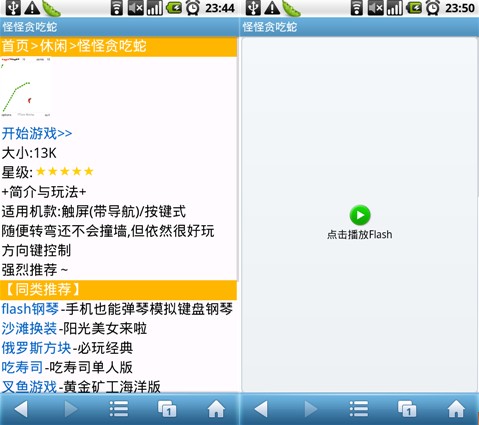The width and height of the screenshot is (479, 425).
Task: Tap USB icon in right status bar
Action: click(x=253, y=8)
